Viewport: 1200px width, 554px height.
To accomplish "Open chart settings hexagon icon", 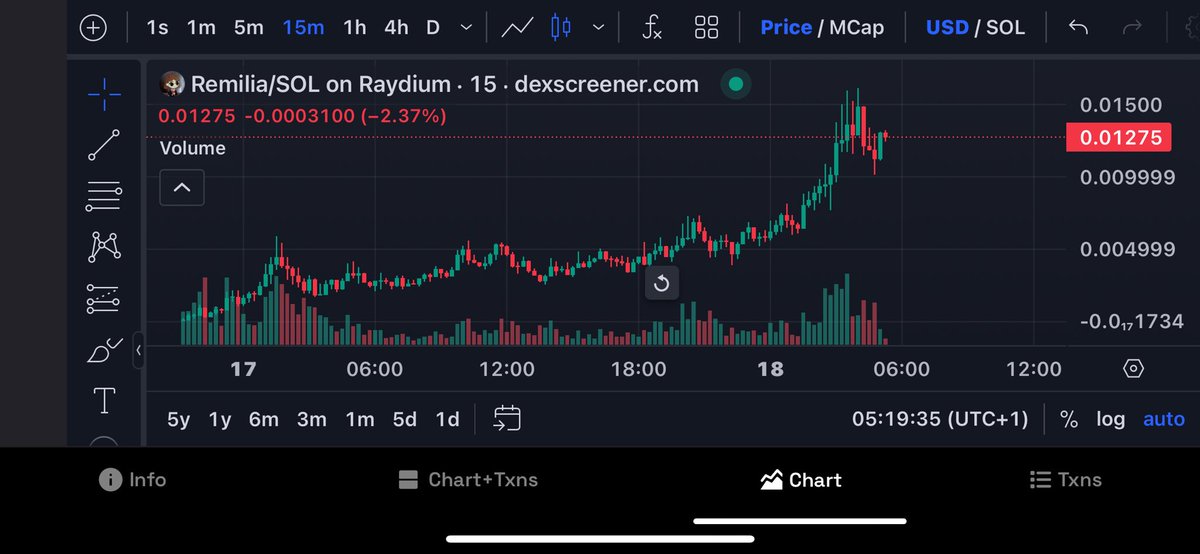I will tap(1133, 368).
